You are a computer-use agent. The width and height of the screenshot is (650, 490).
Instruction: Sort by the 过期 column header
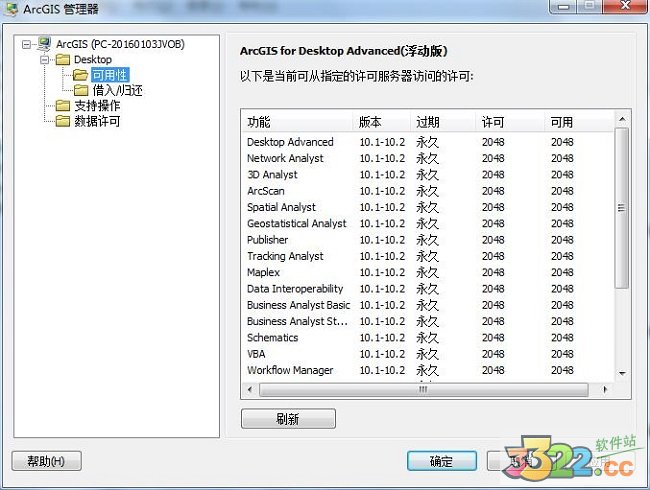click(443, 122)
